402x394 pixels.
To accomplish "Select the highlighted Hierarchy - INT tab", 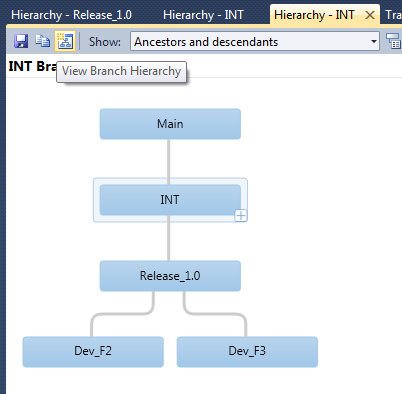I will 314,15.
